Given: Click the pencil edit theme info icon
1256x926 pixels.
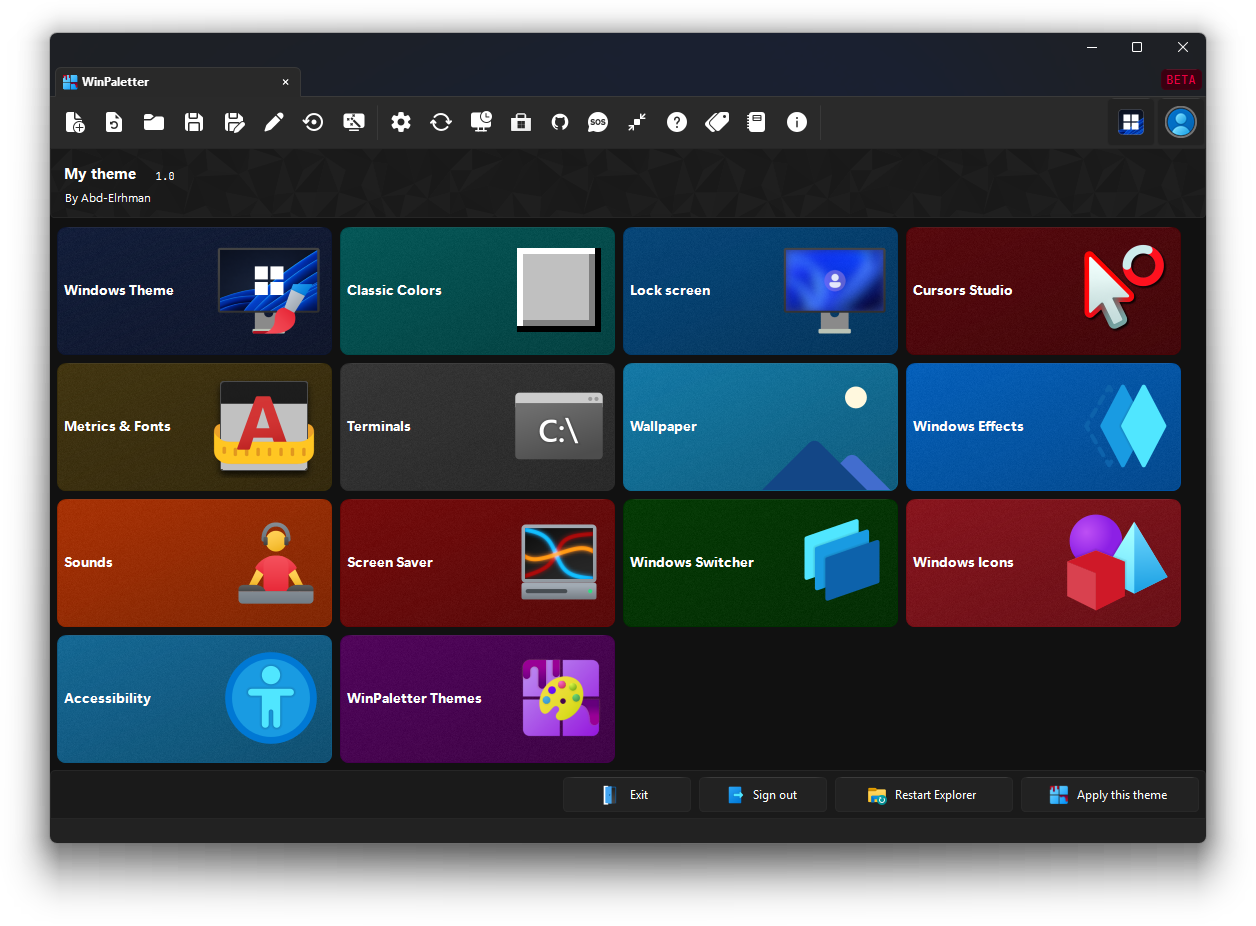Looking at the screenshot, I should click(x=274, y=122).
